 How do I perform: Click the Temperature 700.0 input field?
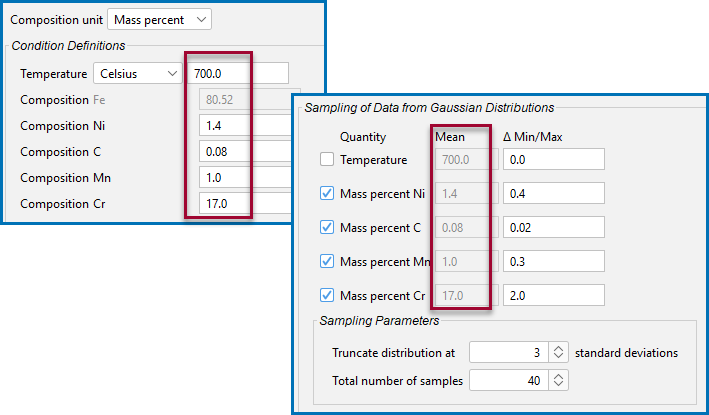238,74
